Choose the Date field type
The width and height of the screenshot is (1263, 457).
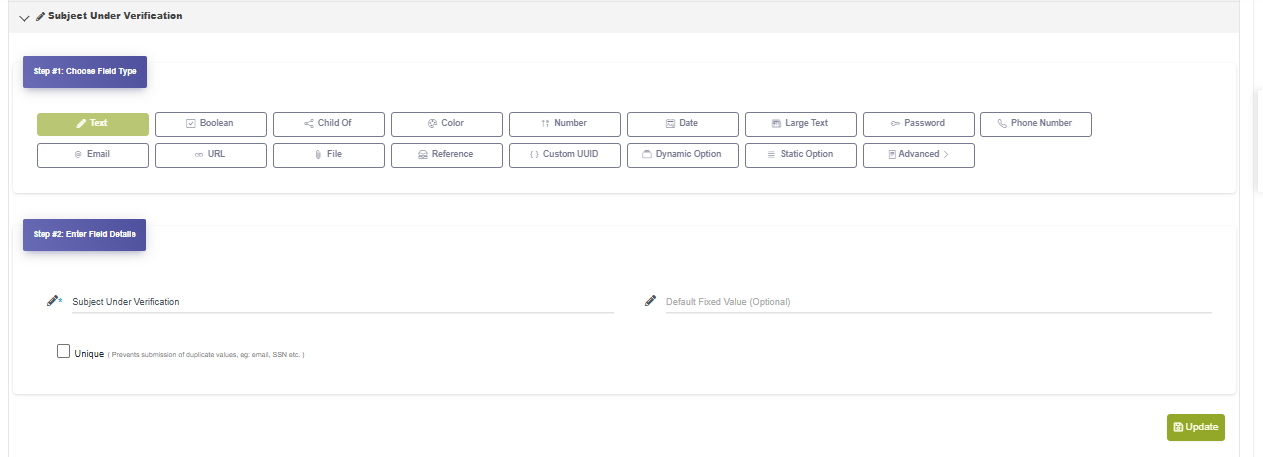pos(683,124)
